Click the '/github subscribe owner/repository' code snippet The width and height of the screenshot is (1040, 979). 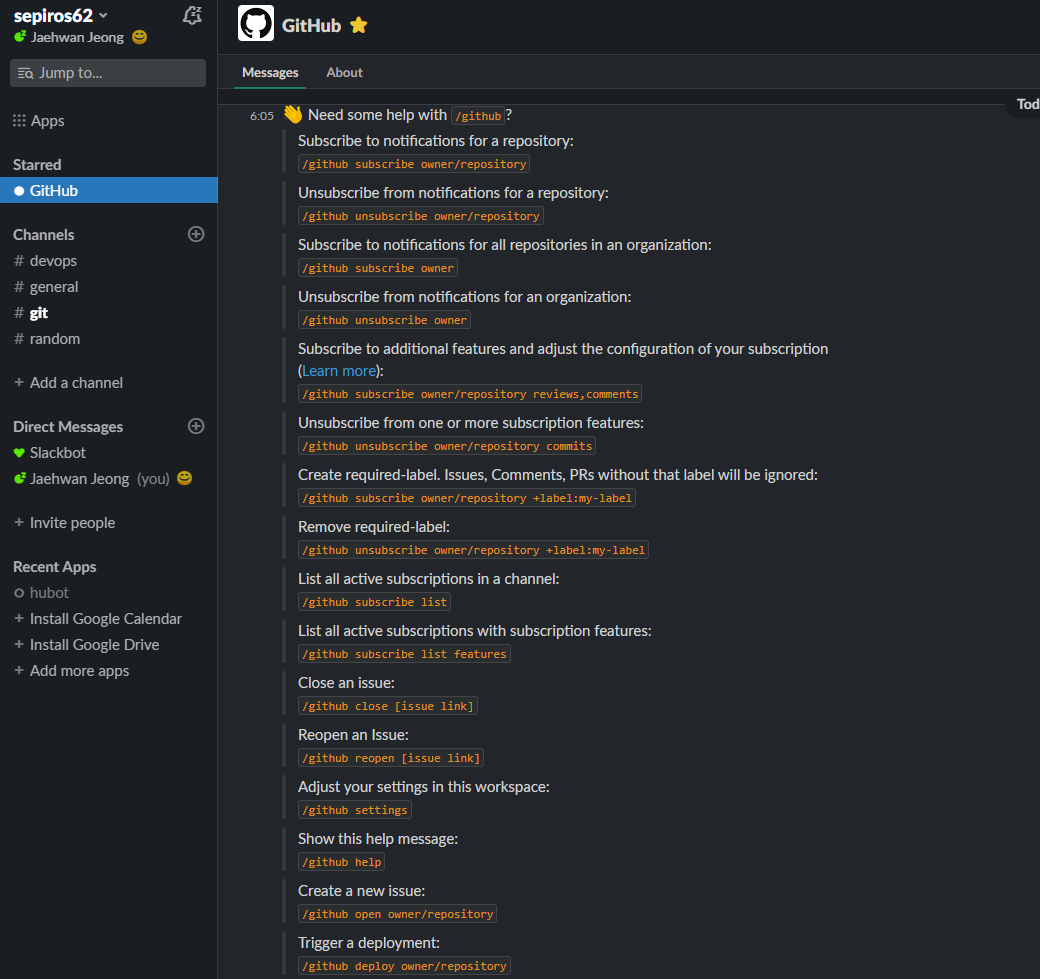[414, 164]
